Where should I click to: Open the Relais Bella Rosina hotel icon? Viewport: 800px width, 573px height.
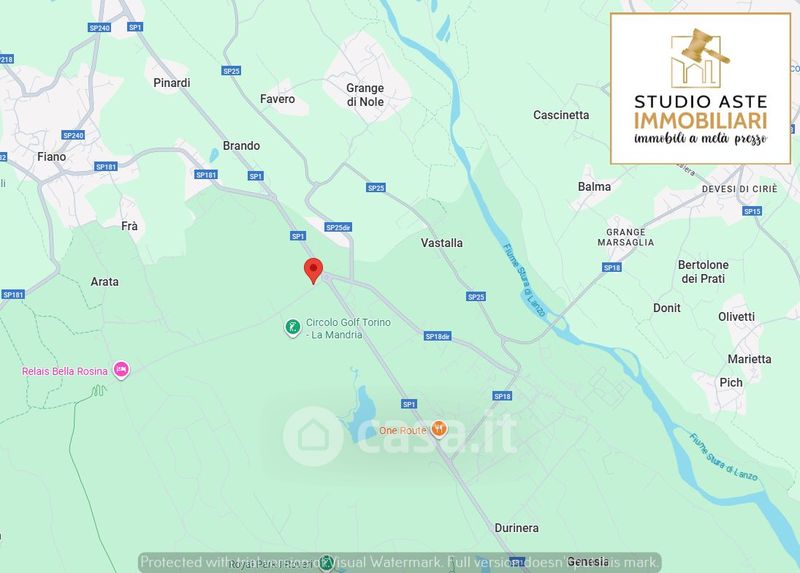tap(121, 370)
